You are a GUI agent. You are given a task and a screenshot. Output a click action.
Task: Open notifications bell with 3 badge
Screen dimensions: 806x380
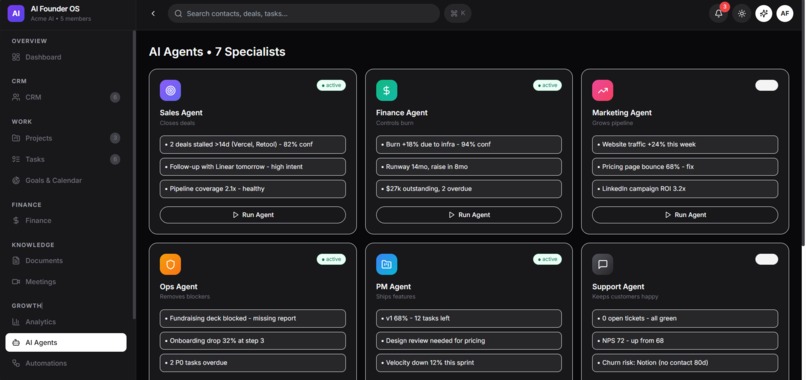pos(719,13)
